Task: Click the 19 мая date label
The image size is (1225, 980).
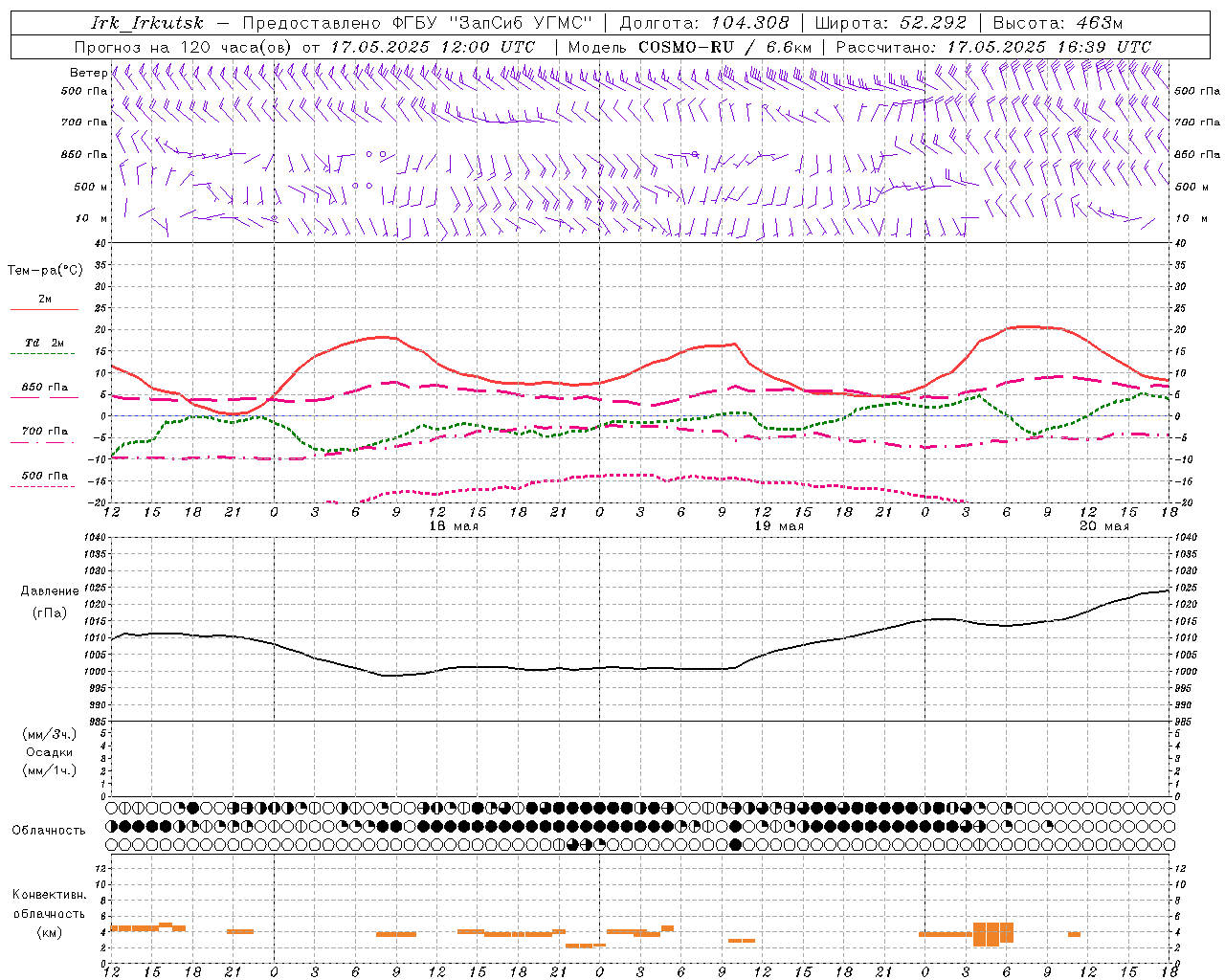Action: [x=779, y=526]
